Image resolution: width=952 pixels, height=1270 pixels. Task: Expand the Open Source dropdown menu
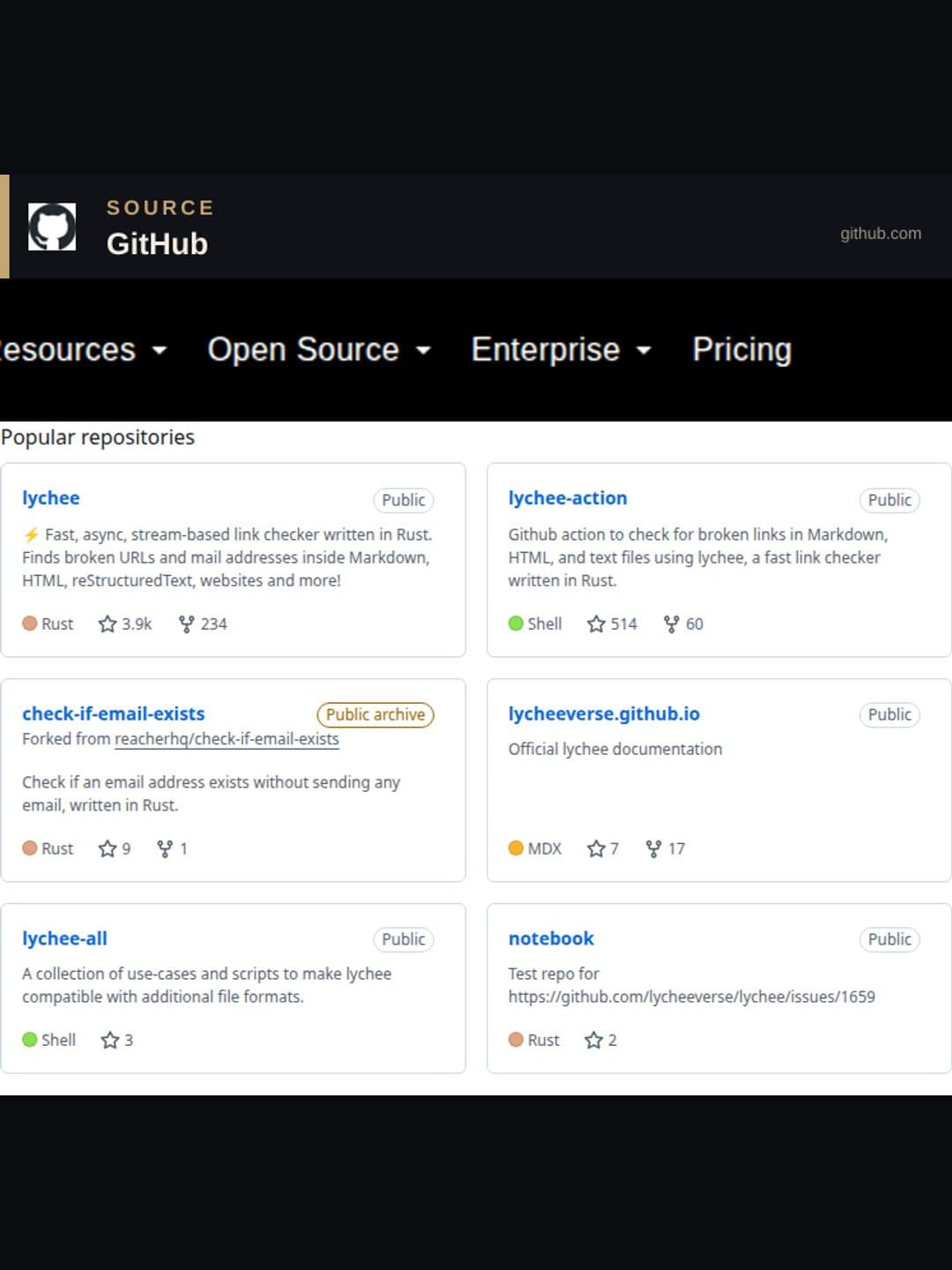point(319,349)
